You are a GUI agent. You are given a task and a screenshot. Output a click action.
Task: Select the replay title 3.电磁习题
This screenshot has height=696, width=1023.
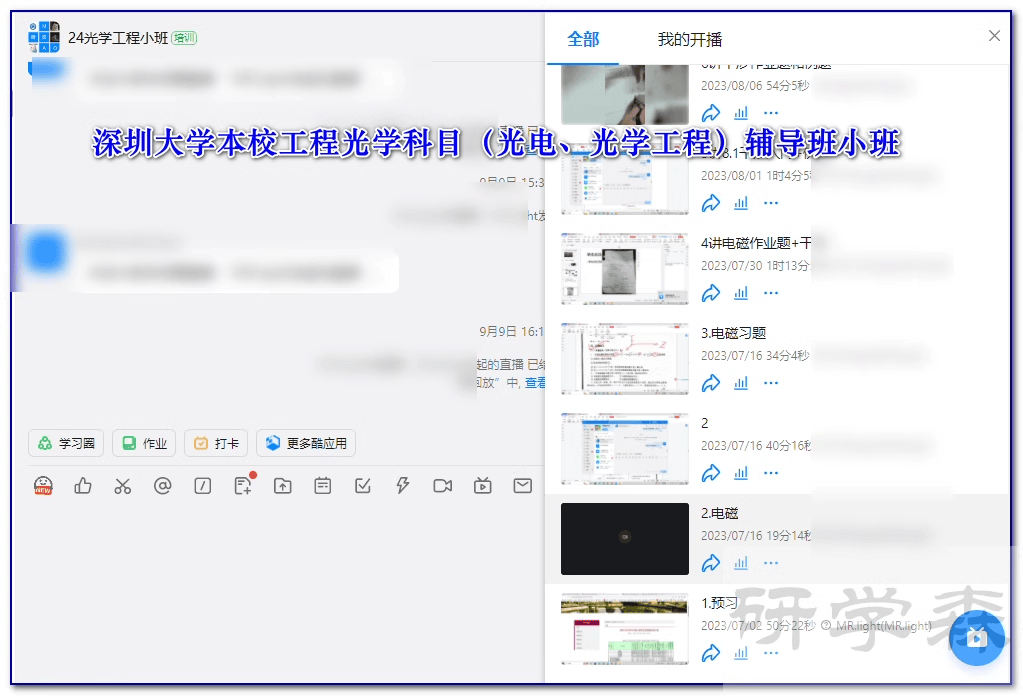click(733, 333)
